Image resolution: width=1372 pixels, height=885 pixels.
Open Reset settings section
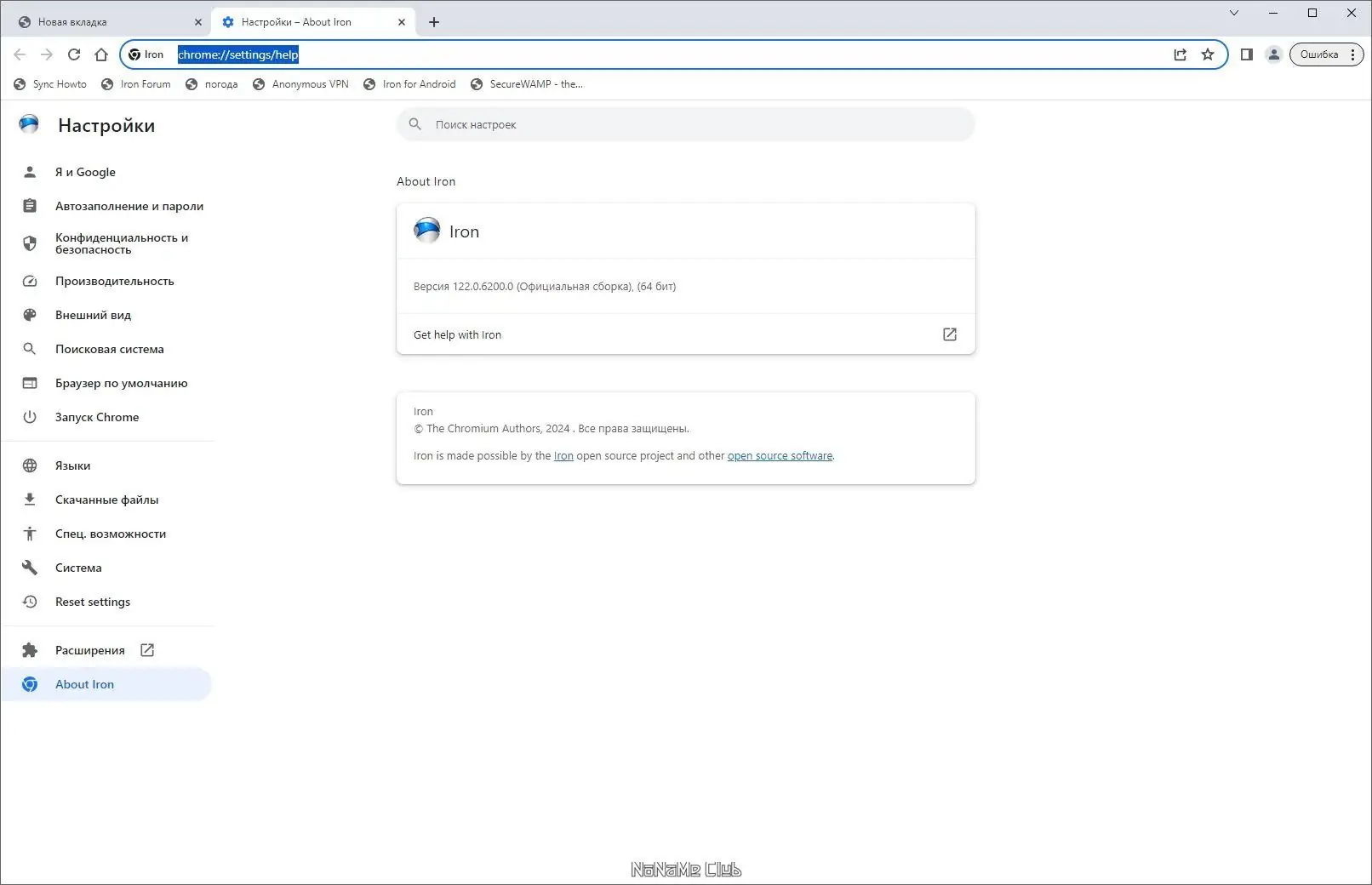pos(107,602)
